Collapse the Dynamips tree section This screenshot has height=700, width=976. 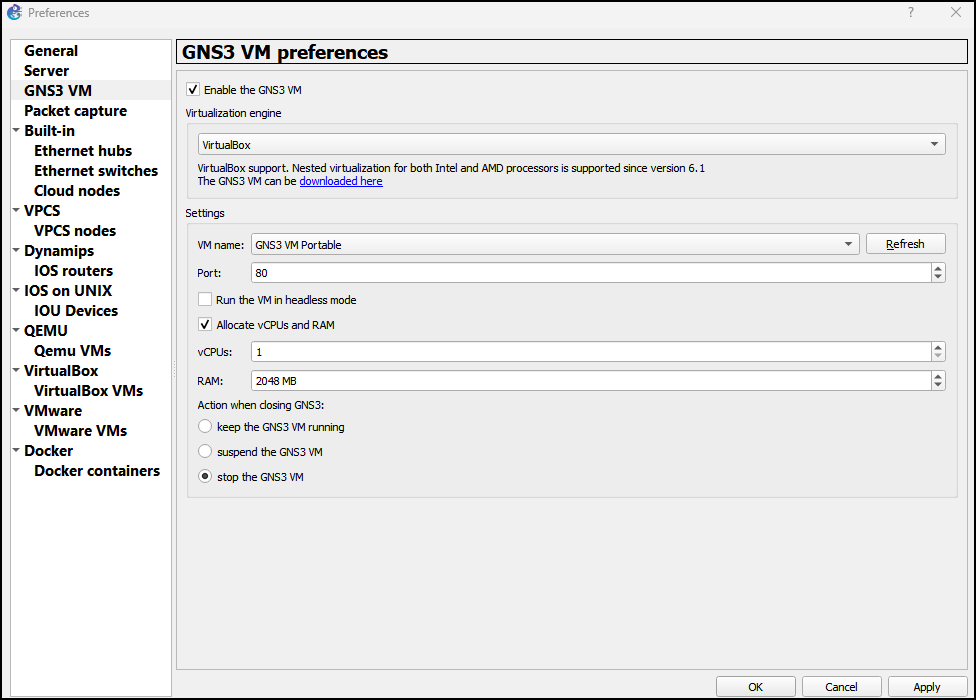point(16,250)
